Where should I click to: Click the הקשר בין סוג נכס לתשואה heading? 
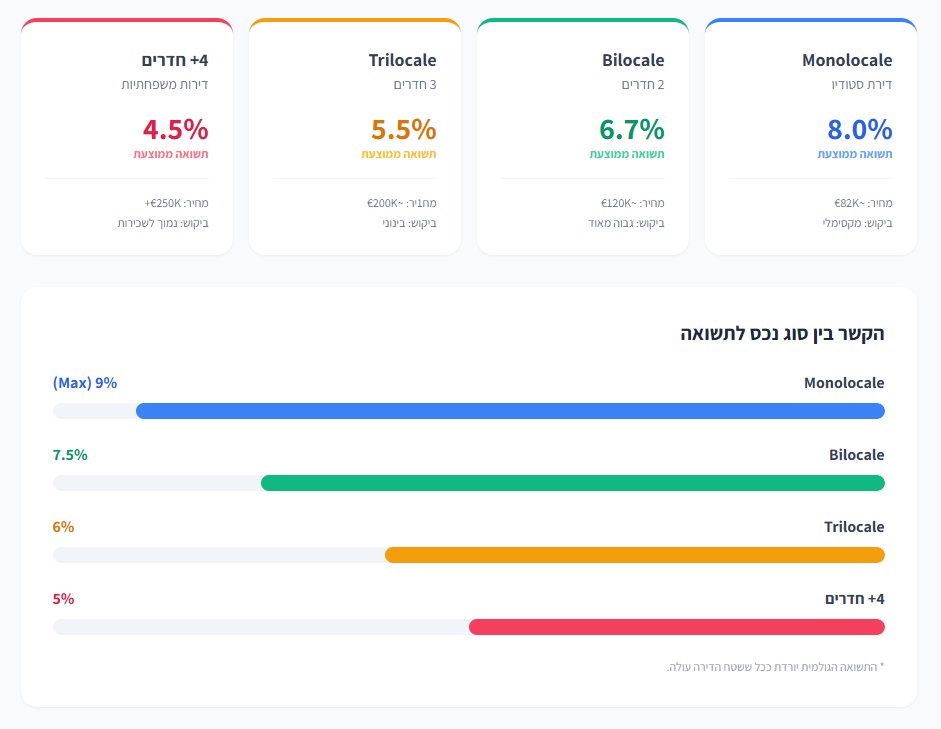[x=781, y=334]
